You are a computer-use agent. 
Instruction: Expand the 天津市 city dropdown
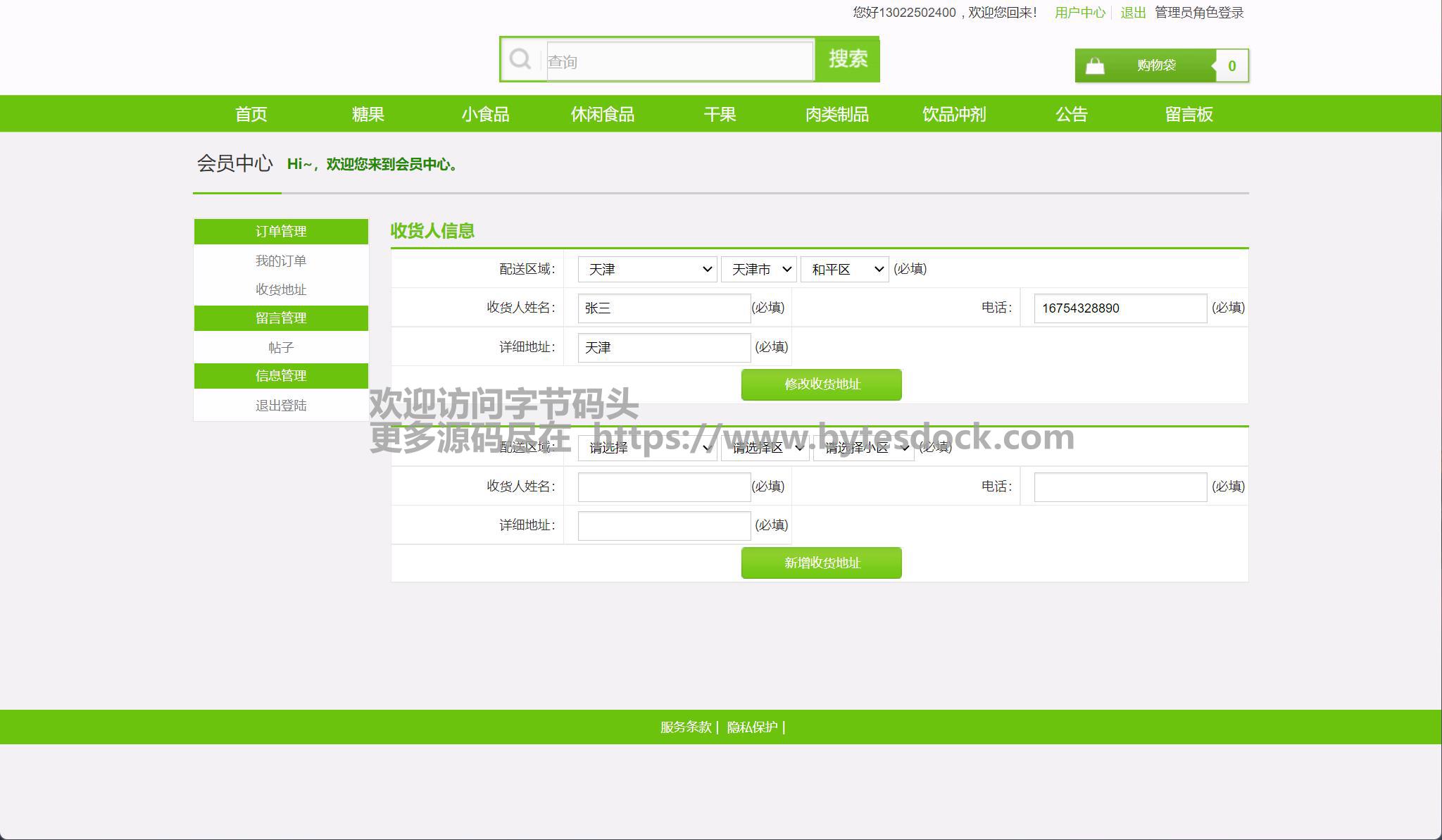(758, 269)
